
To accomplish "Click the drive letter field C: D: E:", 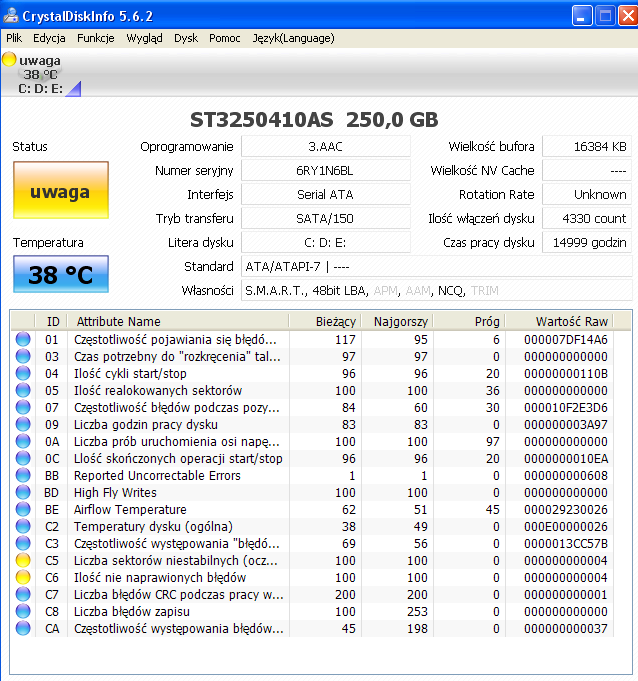I will pyautogui.click(x=325, y=242).
